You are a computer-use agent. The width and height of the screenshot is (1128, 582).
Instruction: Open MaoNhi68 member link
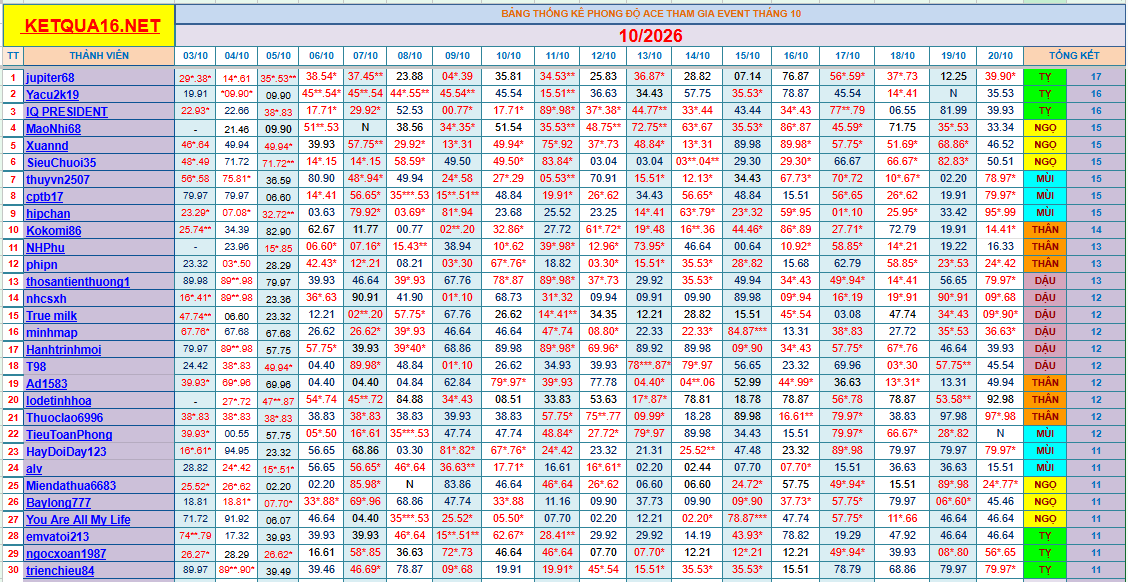click(x=53, y=129)
